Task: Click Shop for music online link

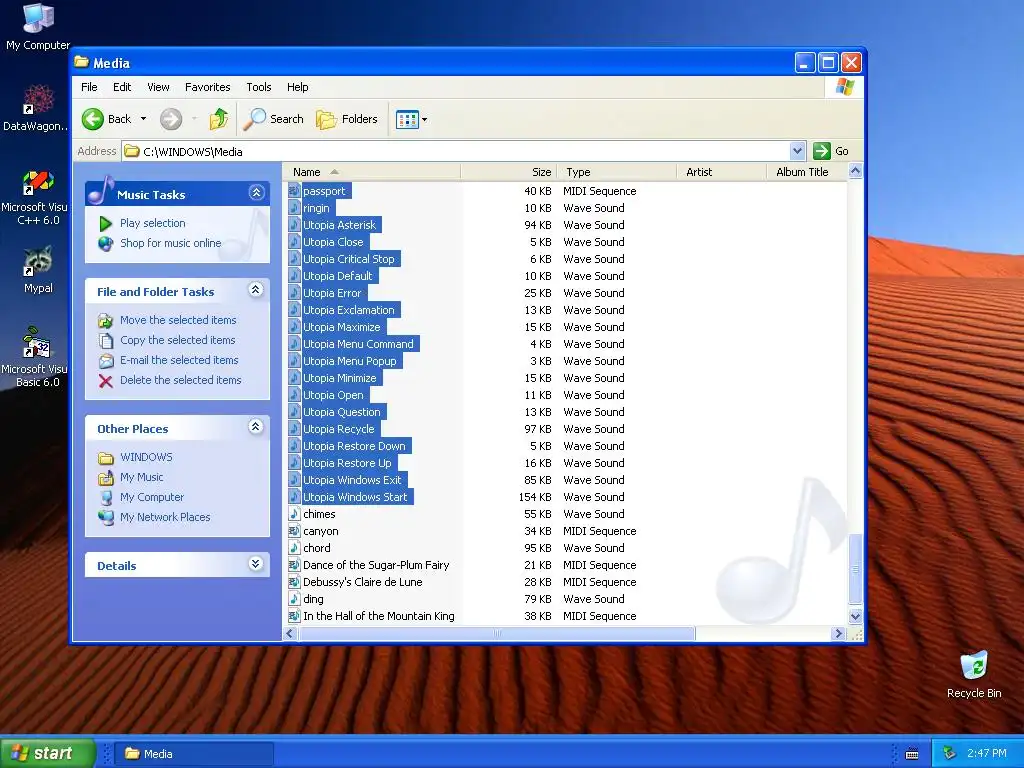Action: point(170,244)
